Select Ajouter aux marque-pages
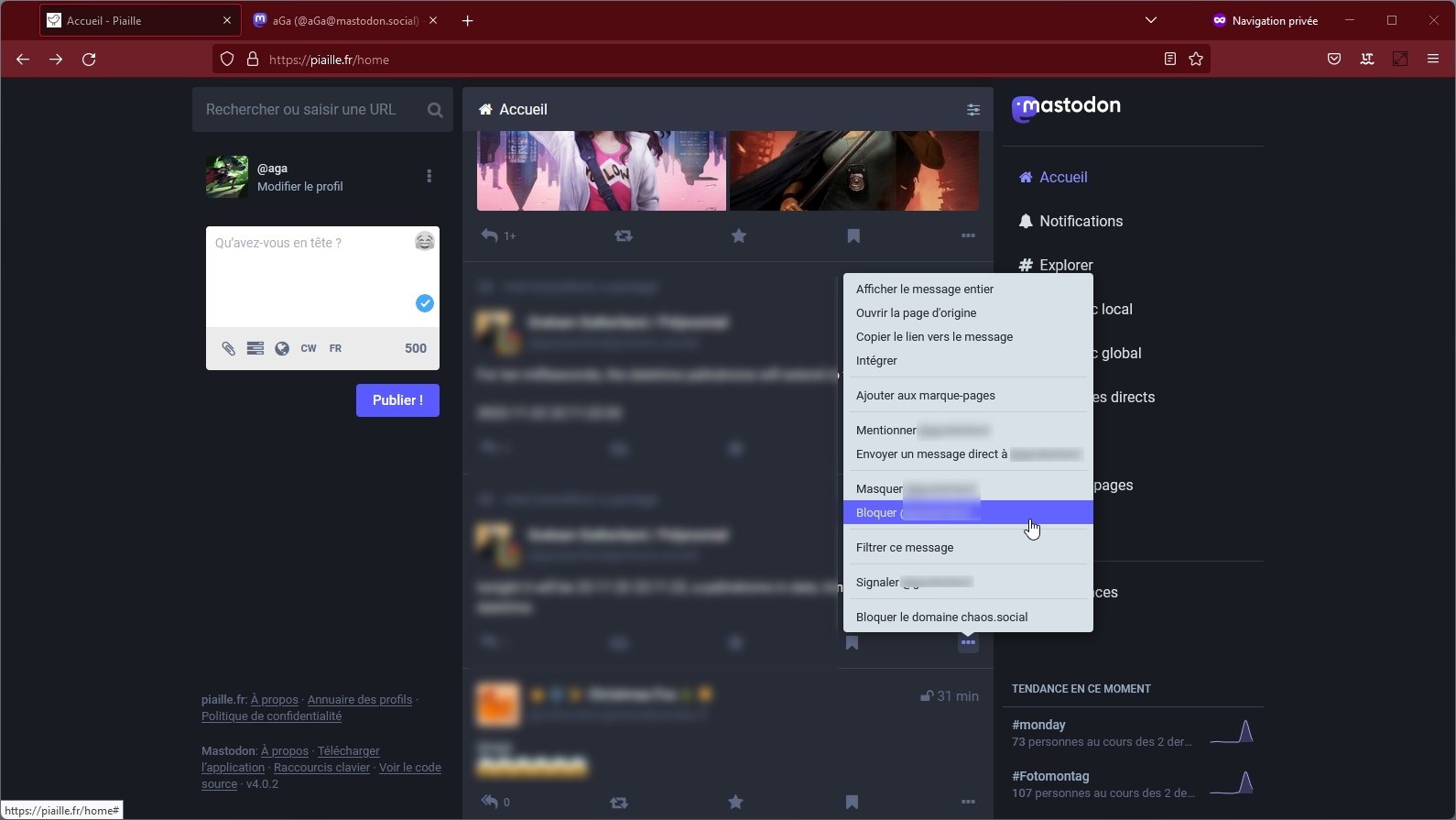The image size is (1456, 820). 968,395
